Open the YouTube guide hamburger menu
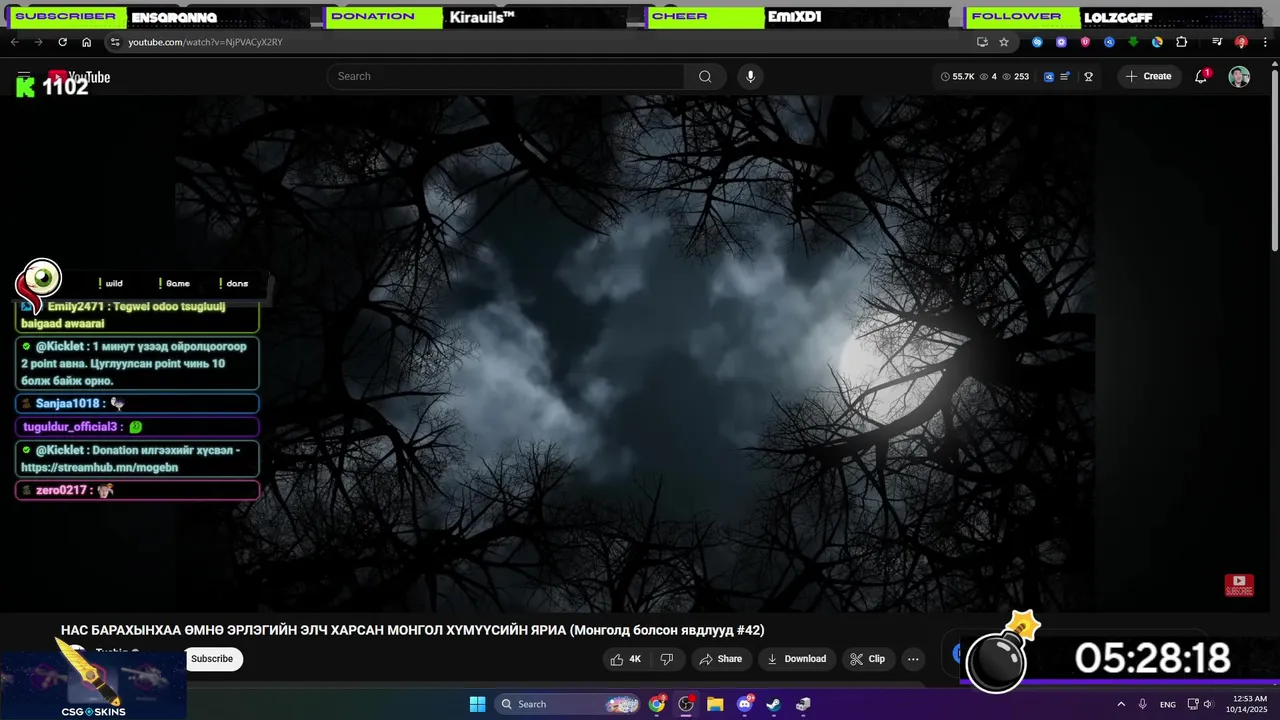The height and width of the screenshot is (720, 1280). click(x=24, y=76)
